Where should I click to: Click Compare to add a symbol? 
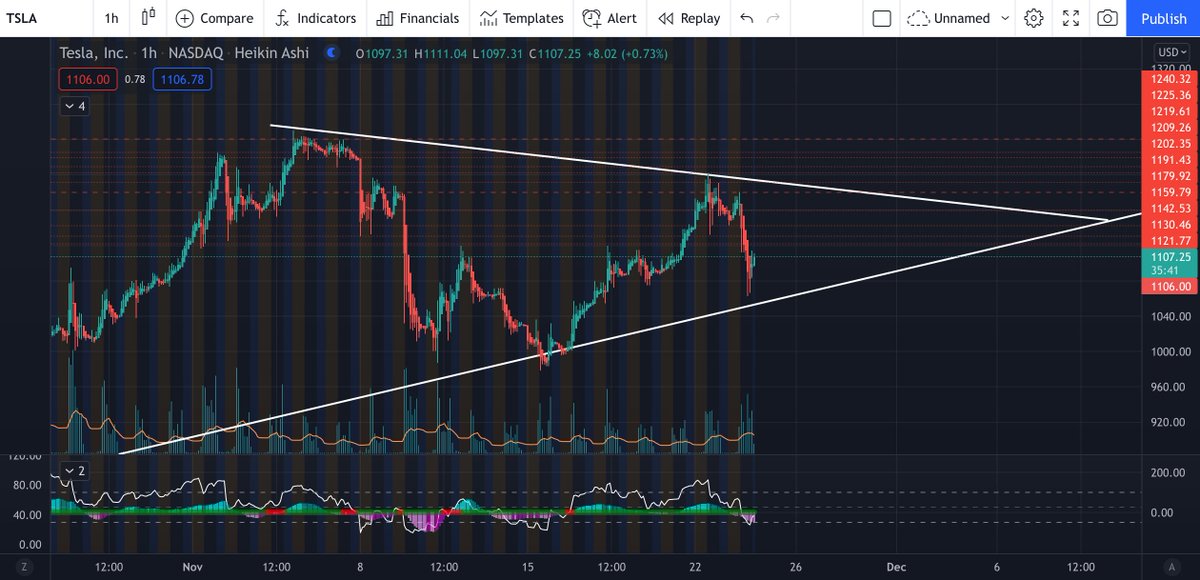214,18
